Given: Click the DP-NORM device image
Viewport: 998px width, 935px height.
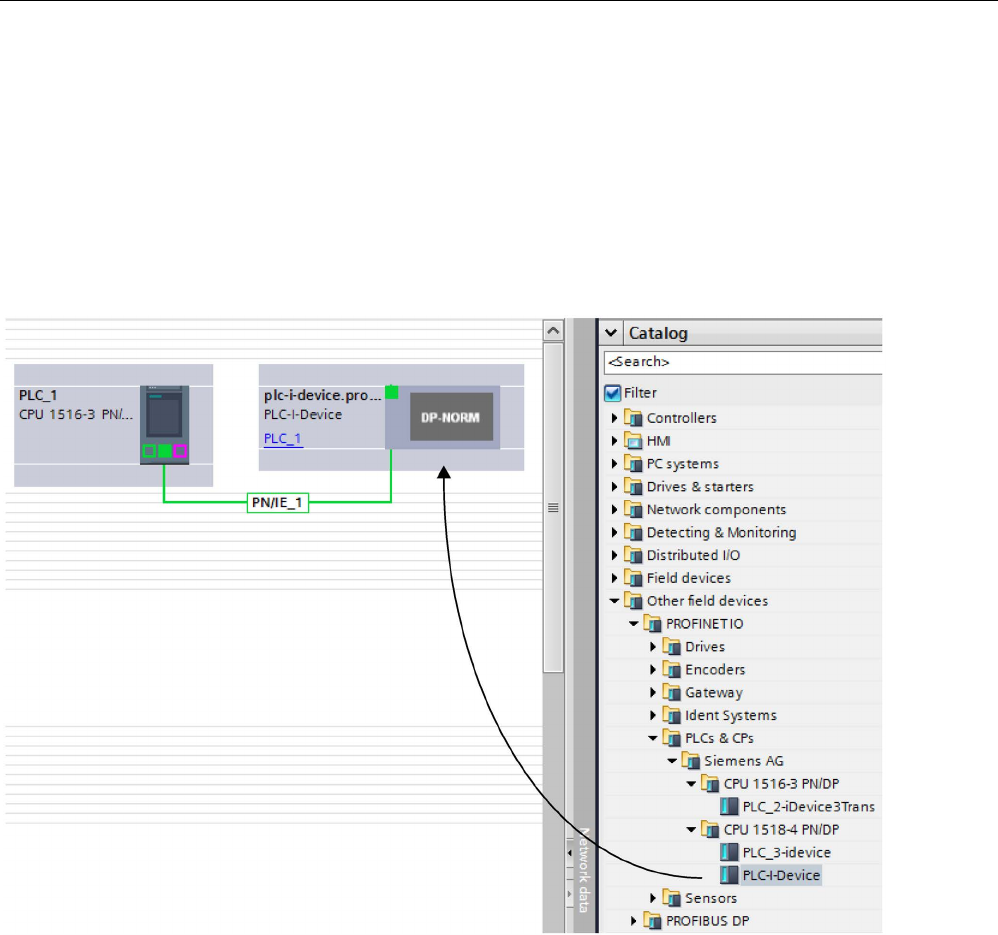Looking at the screenshot, I should tap(451, 417).
